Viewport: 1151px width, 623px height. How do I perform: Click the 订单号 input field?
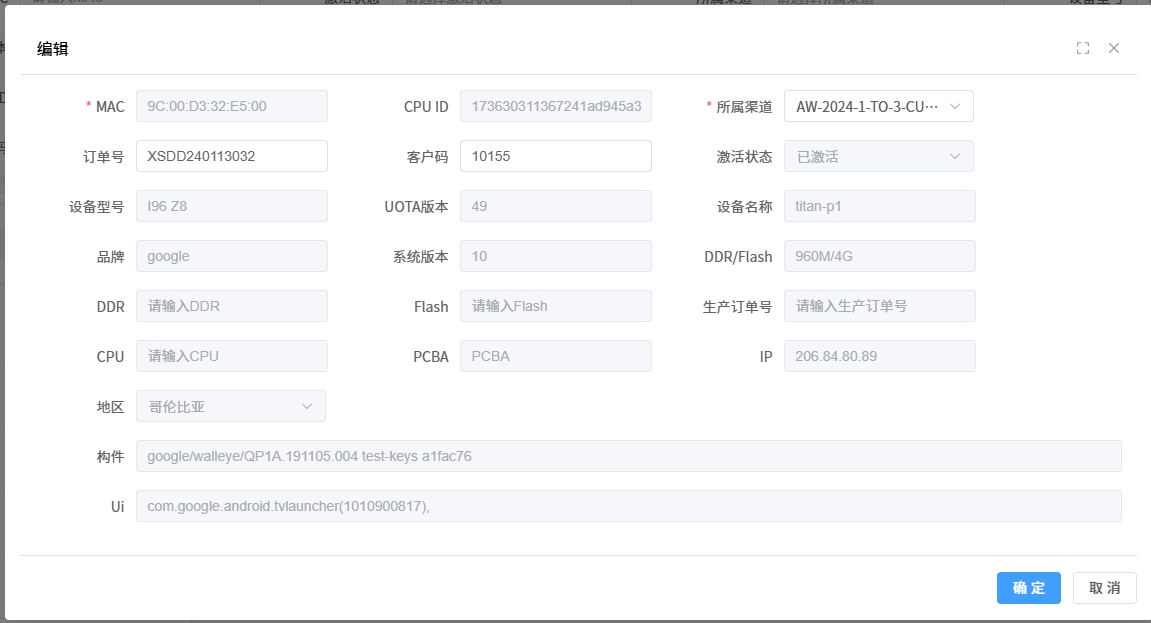[x=231, y=156]
